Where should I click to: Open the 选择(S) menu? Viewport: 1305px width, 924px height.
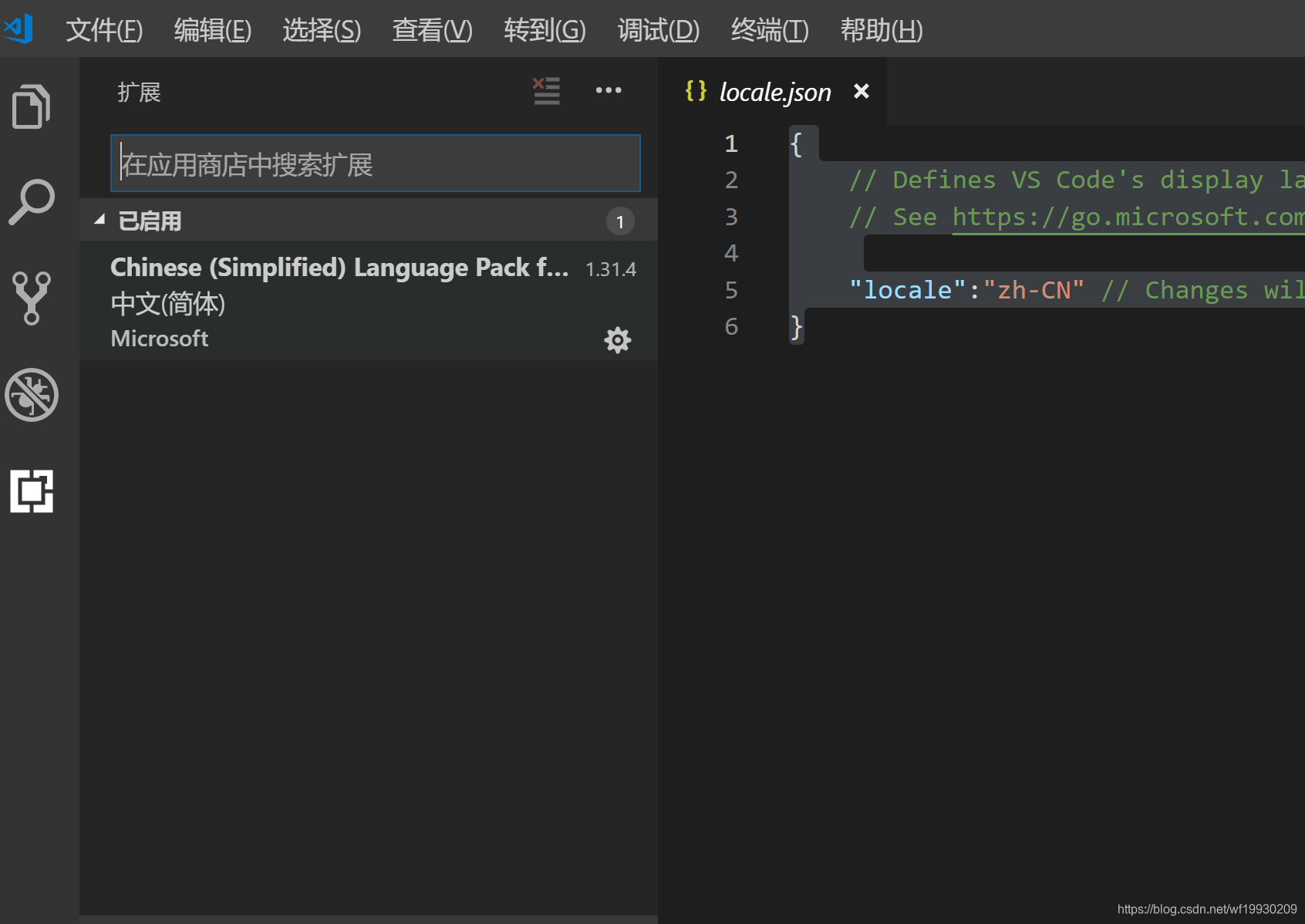tap(322, 30)
